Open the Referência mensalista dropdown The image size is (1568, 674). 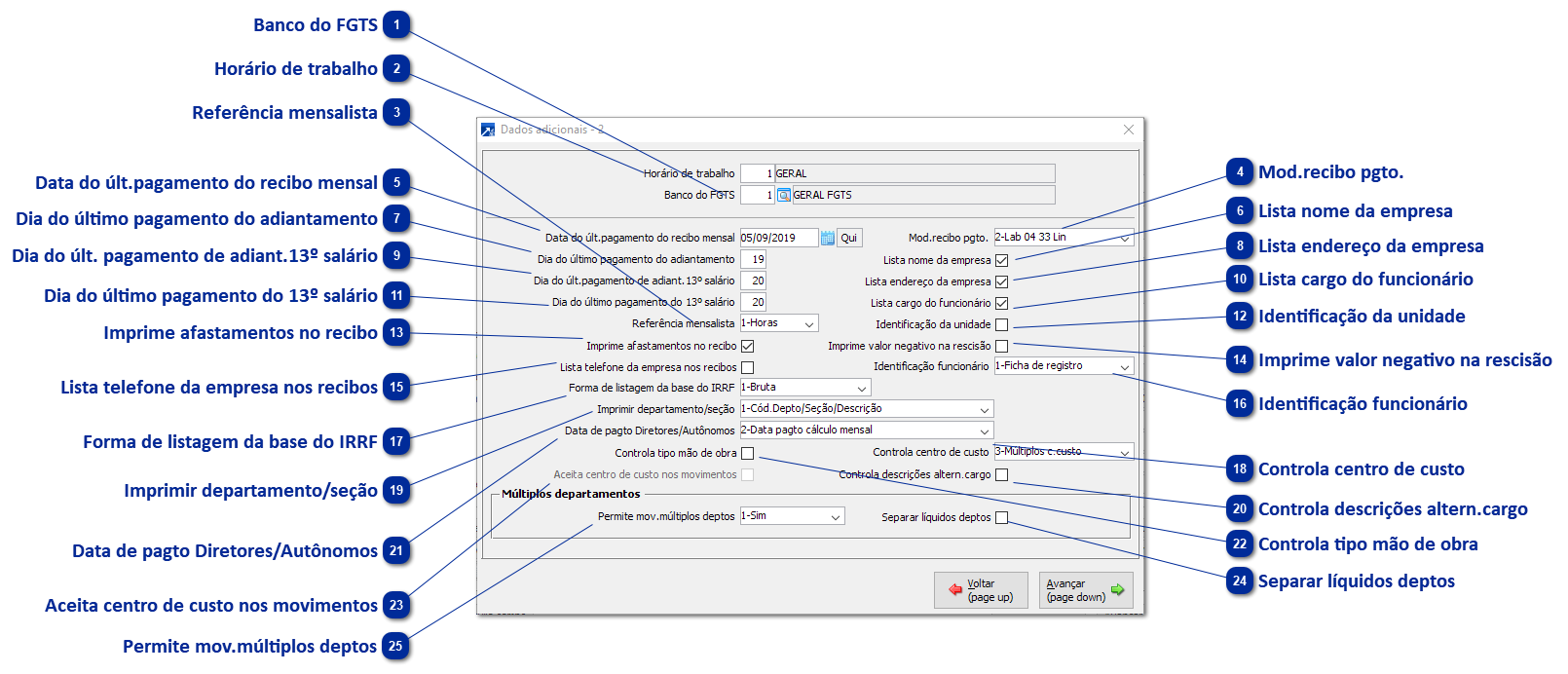(808, 323)
